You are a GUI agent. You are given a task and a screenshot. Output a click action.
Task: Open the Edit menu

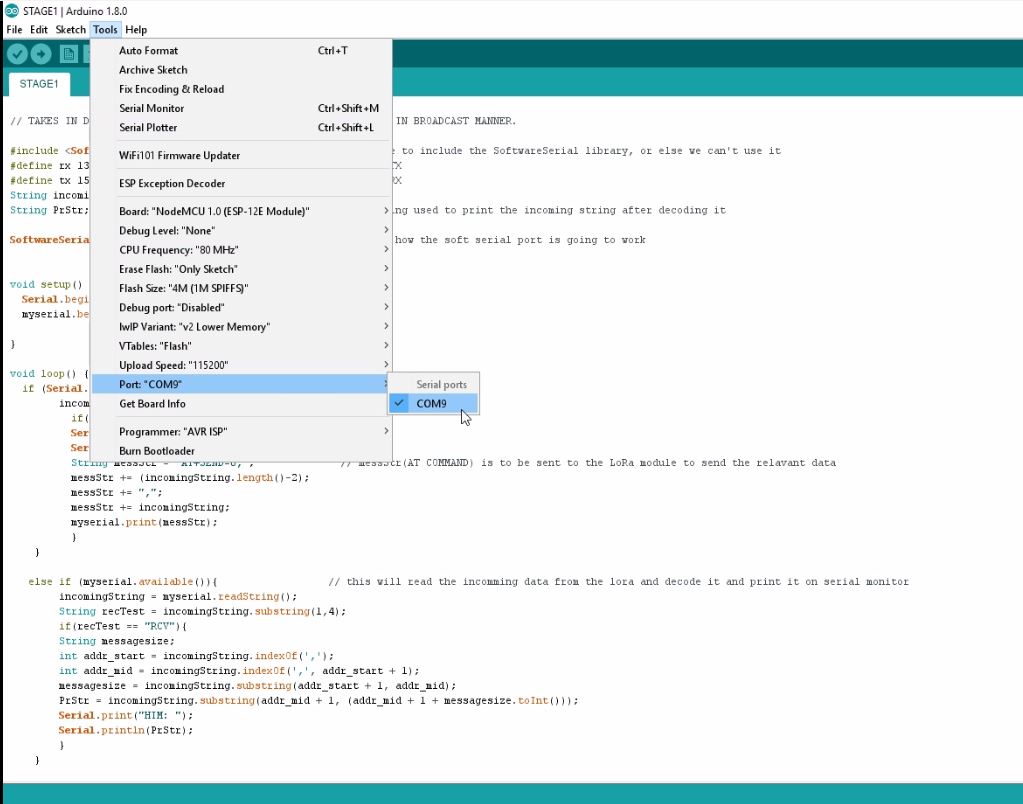(x=38, y=29)
